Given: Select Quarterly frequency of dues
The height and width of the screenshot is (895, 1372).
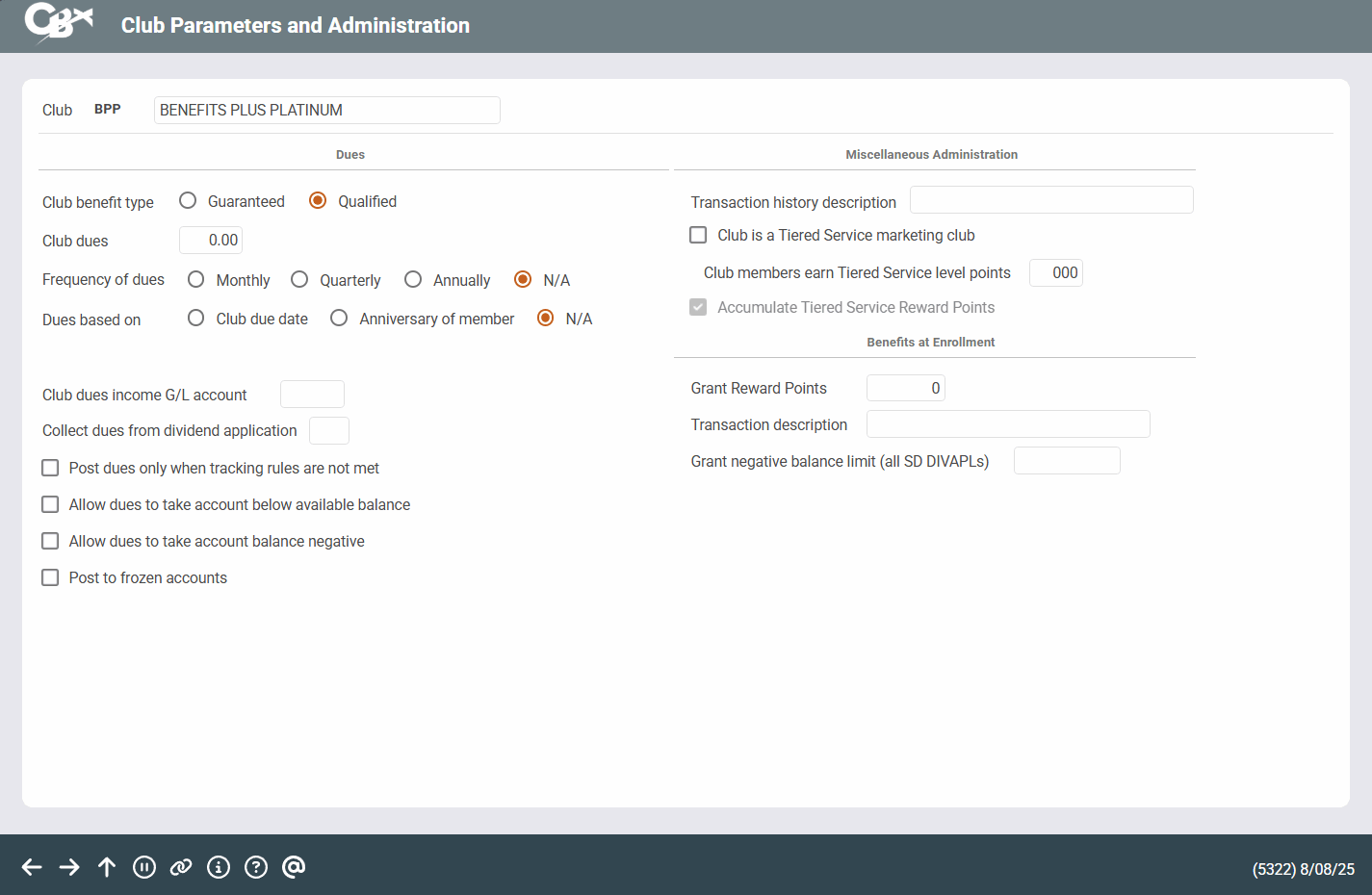Looking at the screenshot, I should point(299,280).
